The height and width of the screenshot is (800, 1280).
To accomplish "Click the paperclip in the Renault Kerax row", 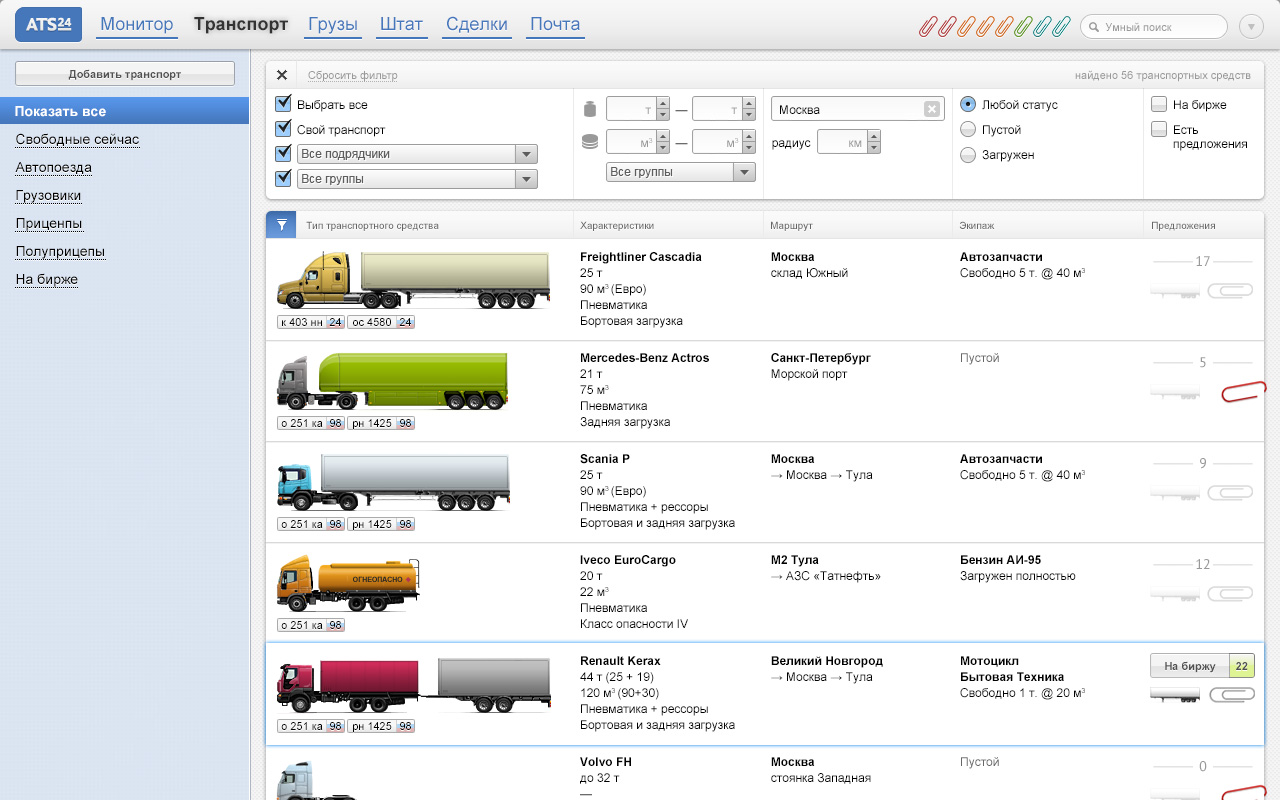I will point(1230,695).
